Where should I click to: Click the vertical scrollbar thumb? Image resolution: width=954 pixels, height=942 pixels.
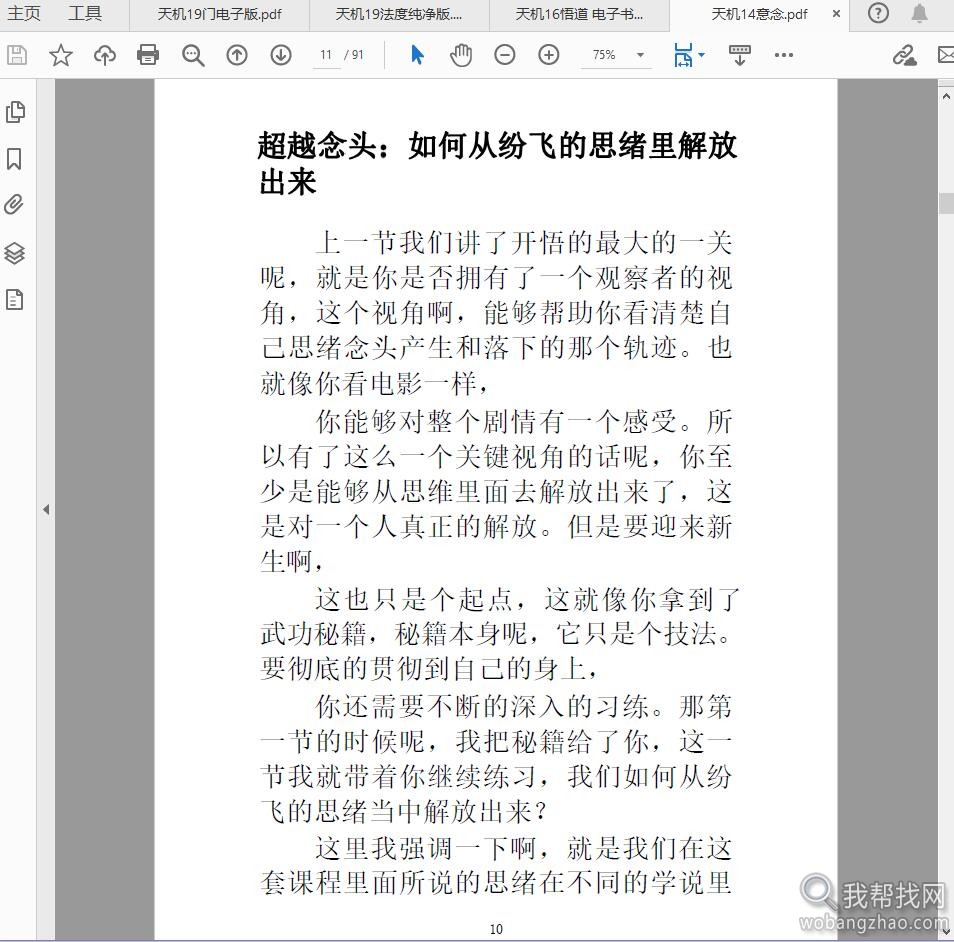click(946, 203)
